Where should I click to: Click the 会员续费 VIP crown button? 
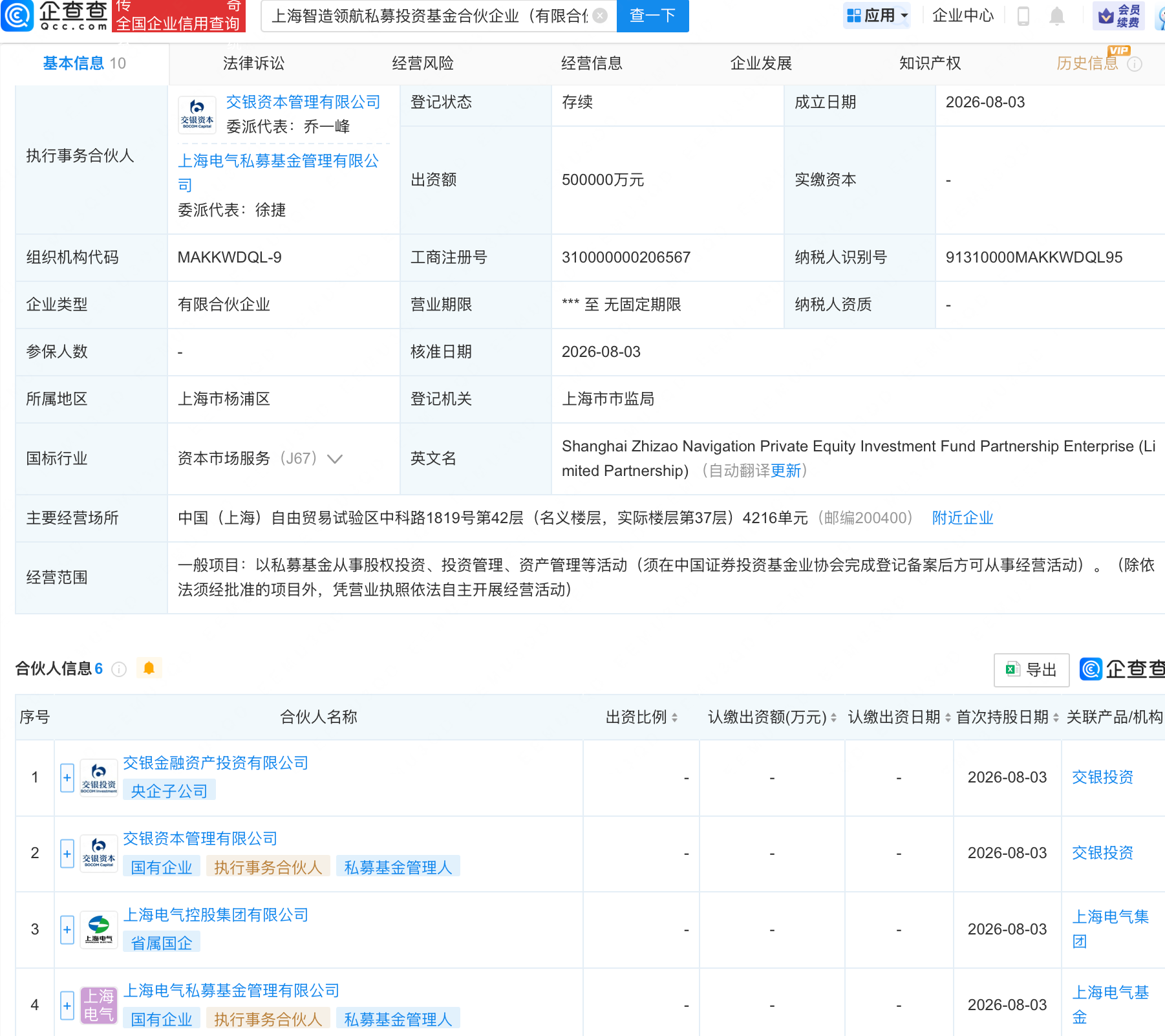[x=1118, y=16]
